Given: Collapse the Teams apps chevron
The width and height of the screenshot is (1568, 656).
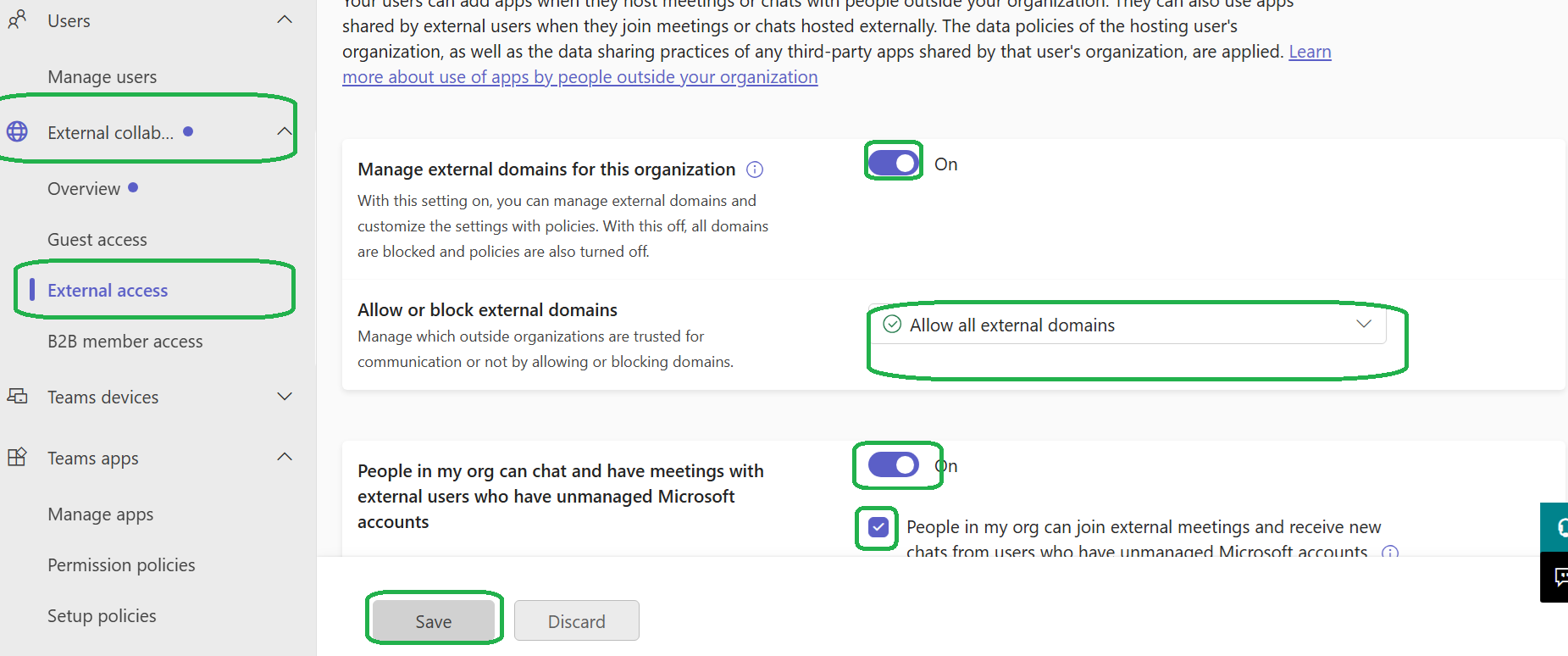Looking at the screenshot, I should point(285,457).
